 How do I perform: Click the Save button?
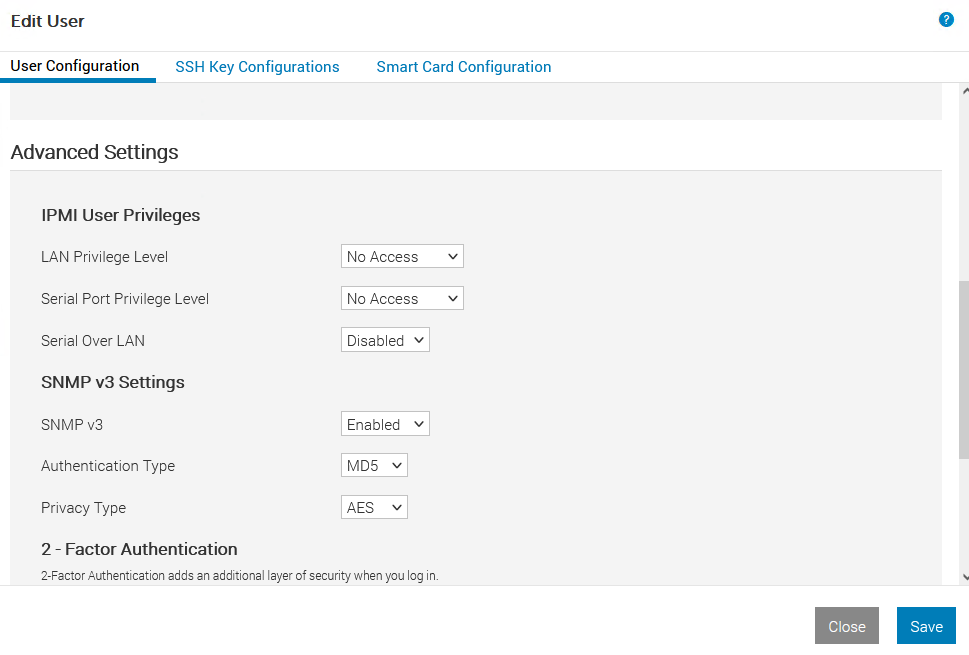[x=926, y=626]
